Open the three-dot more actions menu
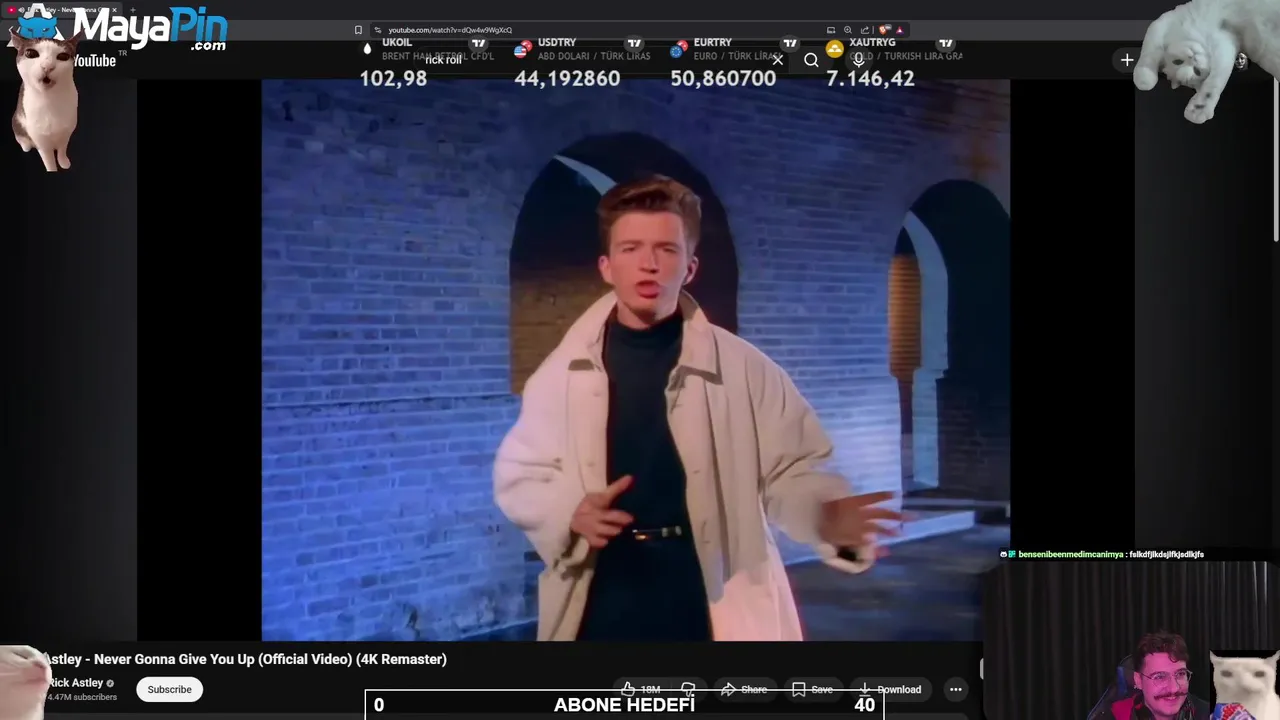Viewport: 1280px width, 720px height. point(956,689)
